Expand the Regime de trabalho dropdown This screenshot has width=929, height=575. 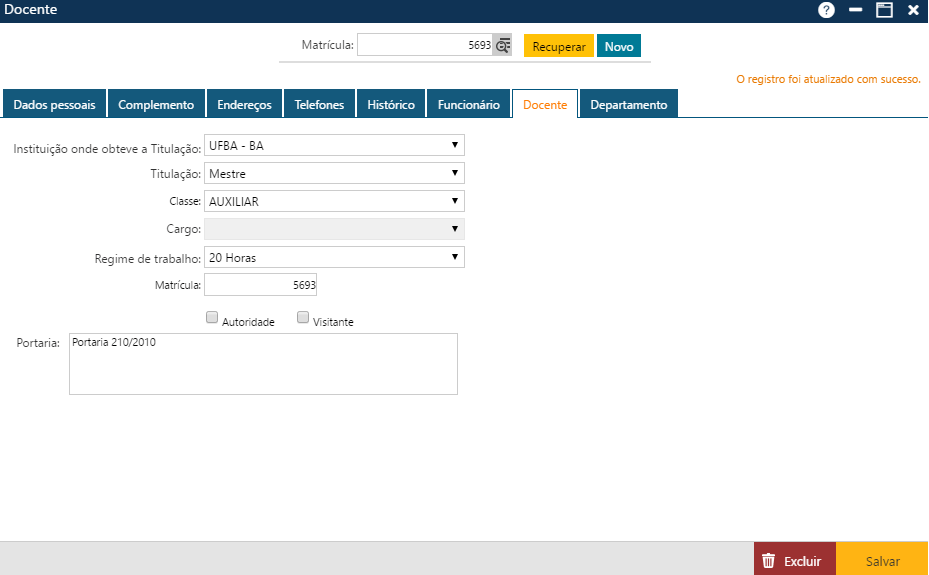[x=334, y=258]
